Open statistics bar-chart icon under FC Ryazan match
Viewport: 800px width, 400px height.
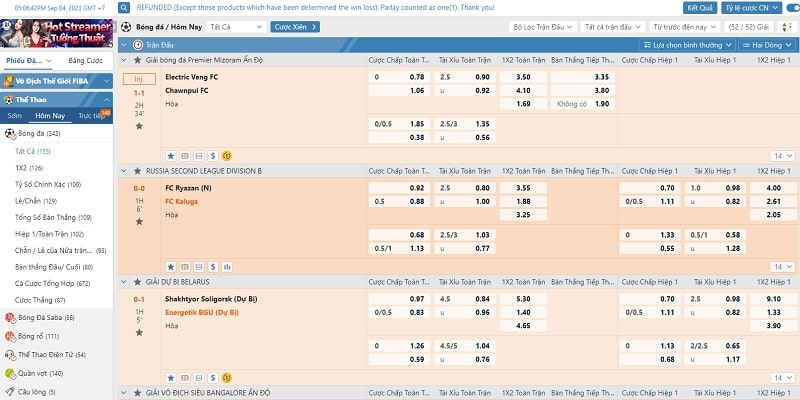click(227, 267)
